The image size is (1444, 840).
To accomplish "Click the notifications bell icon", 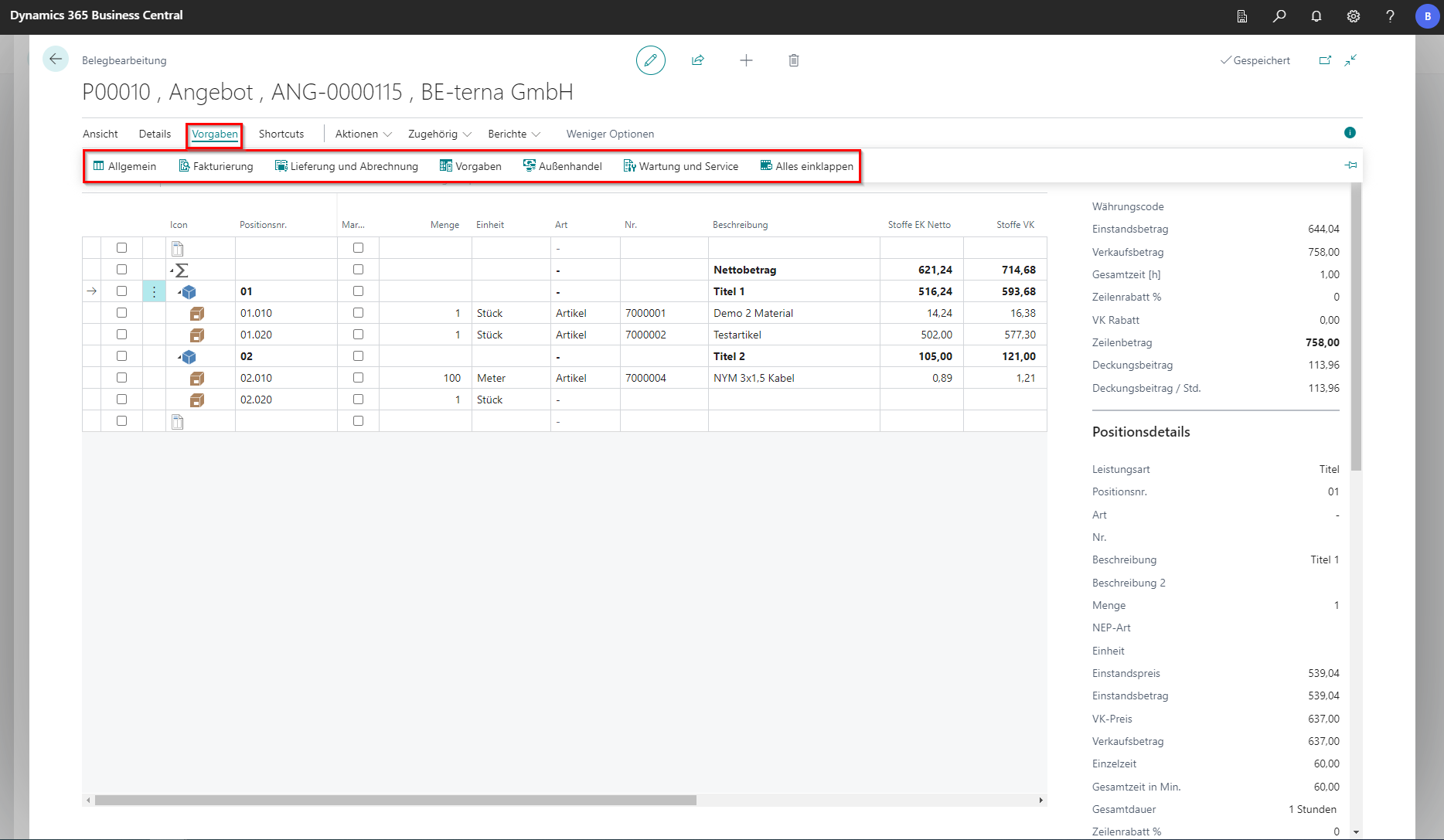I will tap(1316, 16).
